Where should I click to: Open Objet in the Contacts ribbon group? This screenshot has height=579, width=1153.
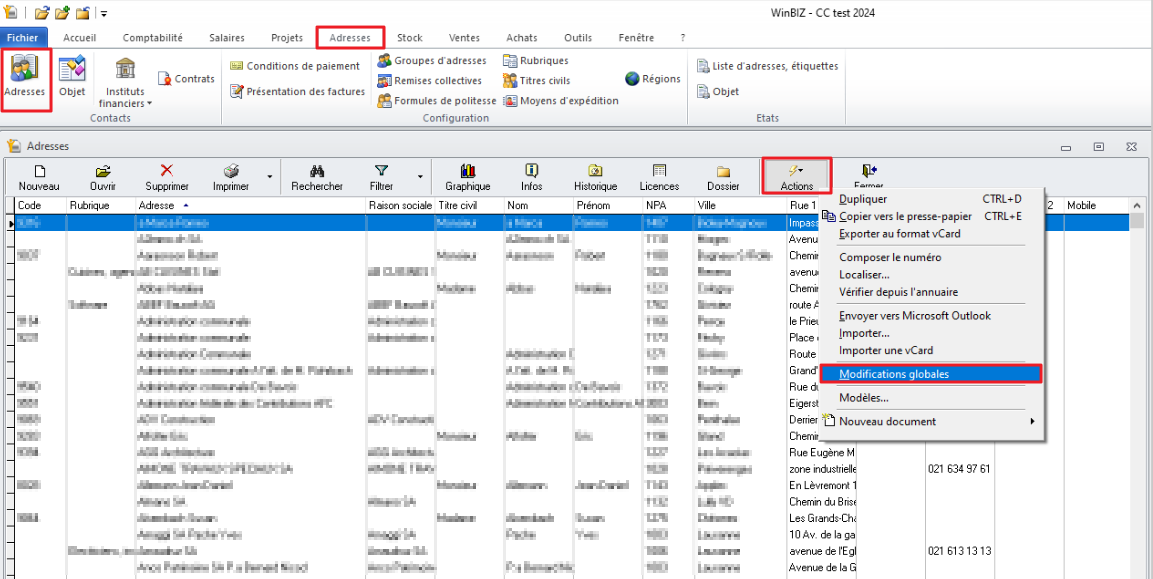coord(72,78)
